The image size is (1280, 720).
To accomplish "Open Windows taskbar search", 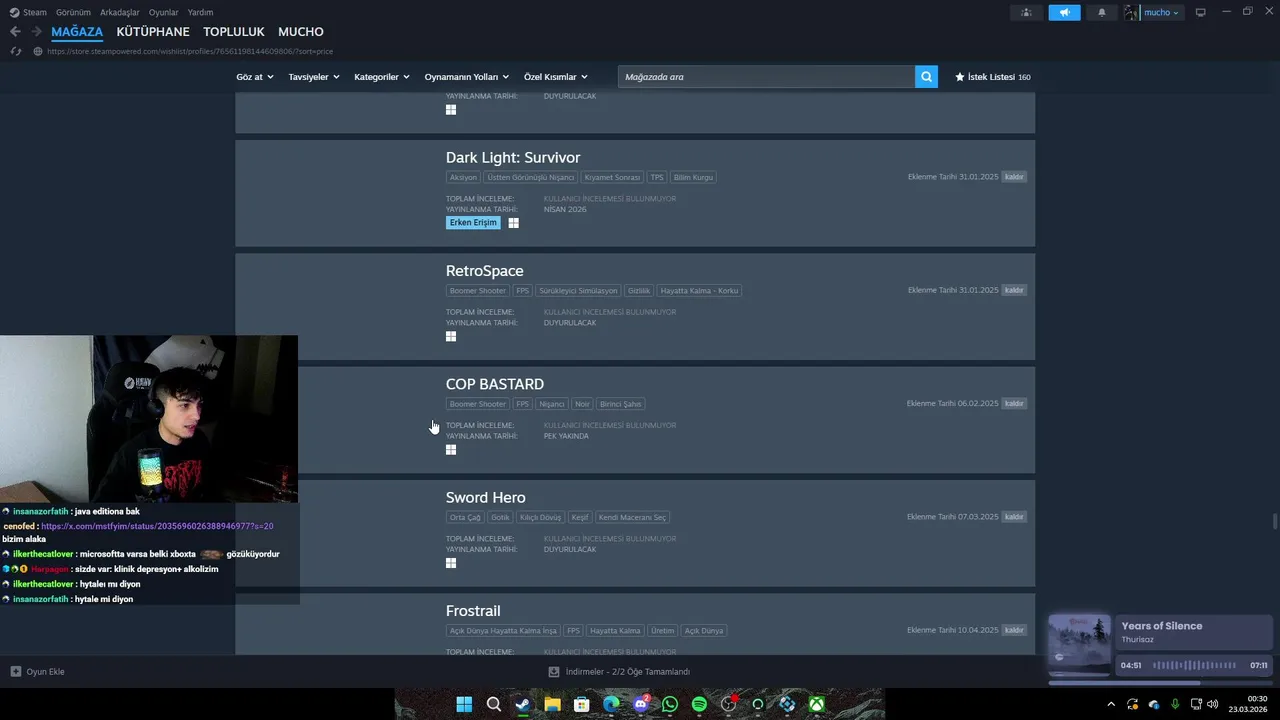I will tap(493, 704).
